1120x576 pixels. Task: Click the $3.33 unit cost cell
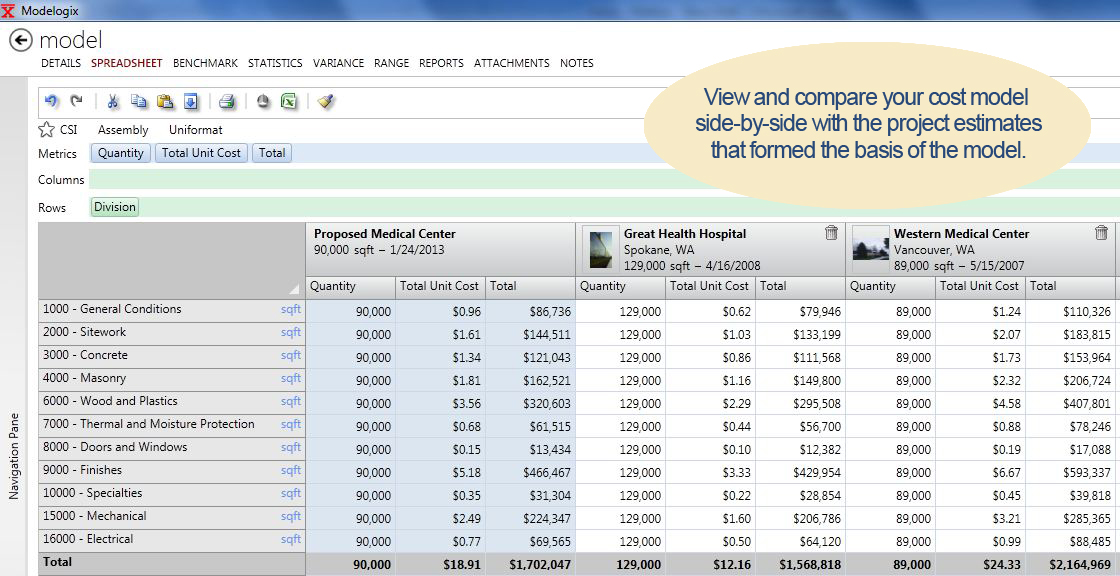(x=711, y=472)
